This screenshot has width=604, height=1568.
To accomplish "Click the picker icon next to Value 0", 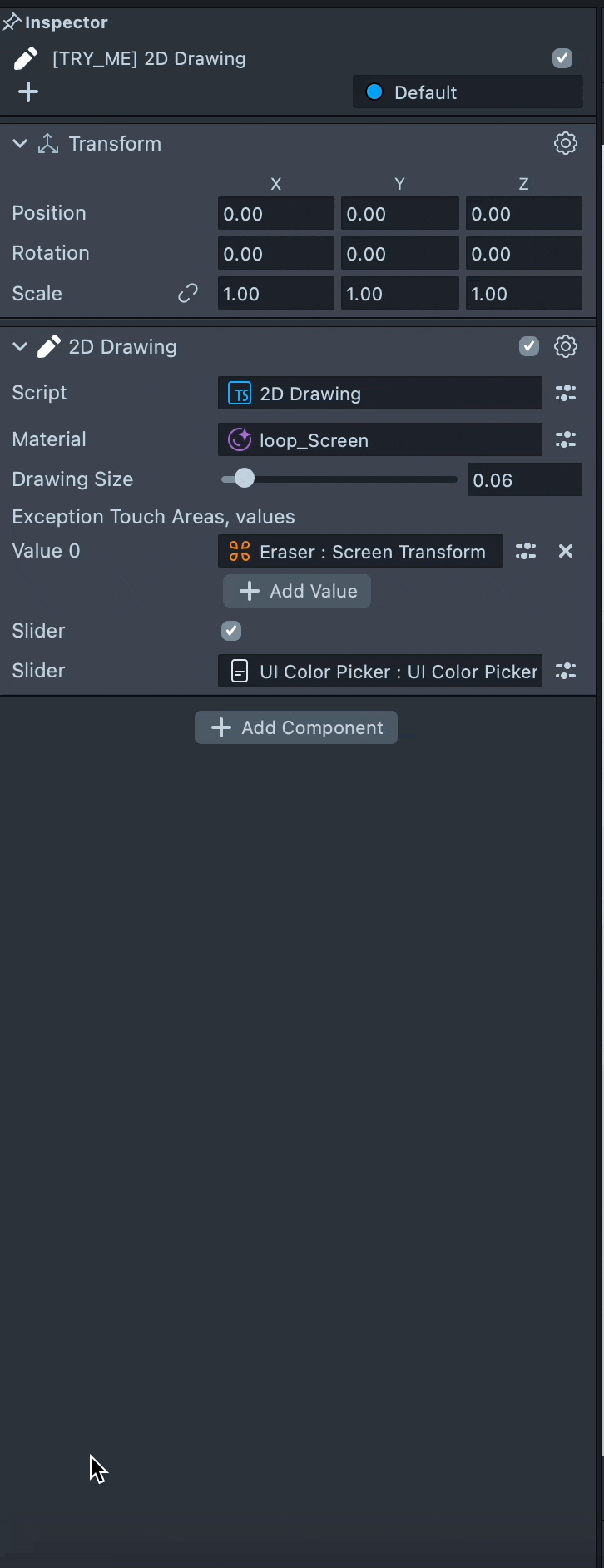I will [526, 551].
